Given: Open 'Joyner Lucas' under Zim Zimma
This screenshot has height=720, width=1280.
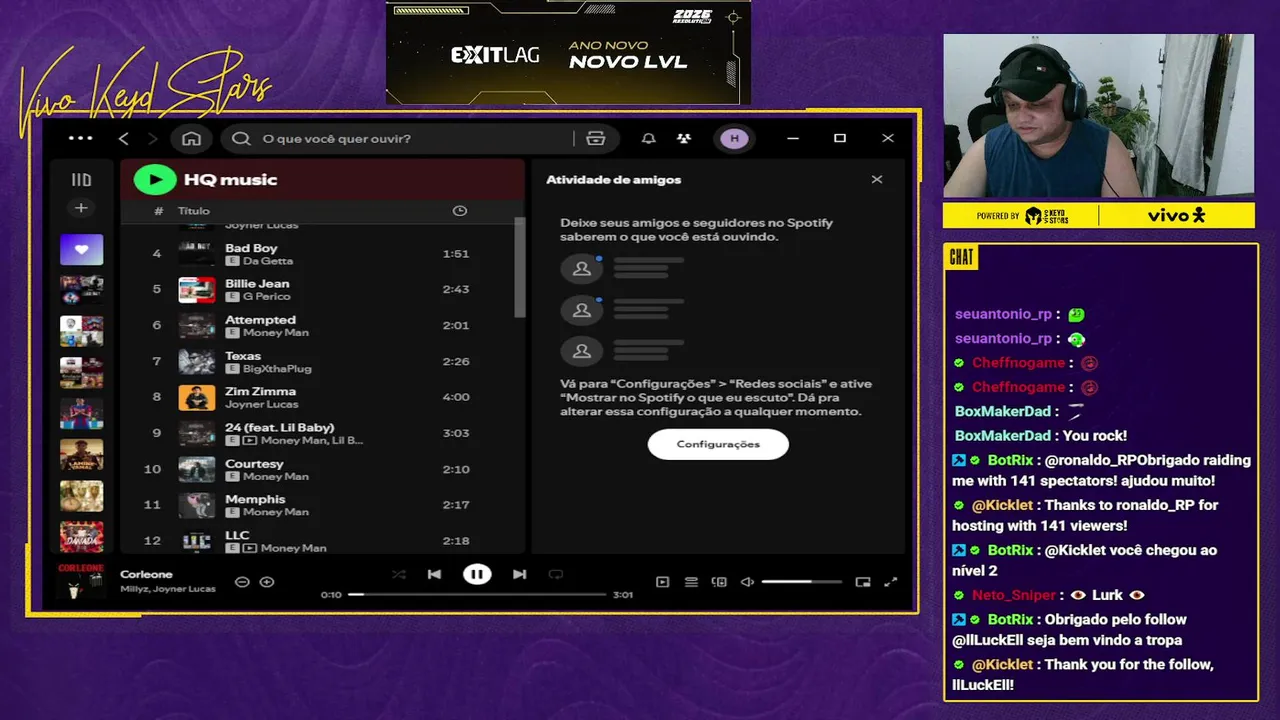Looking at the screenshot, I should coord(262,405).
